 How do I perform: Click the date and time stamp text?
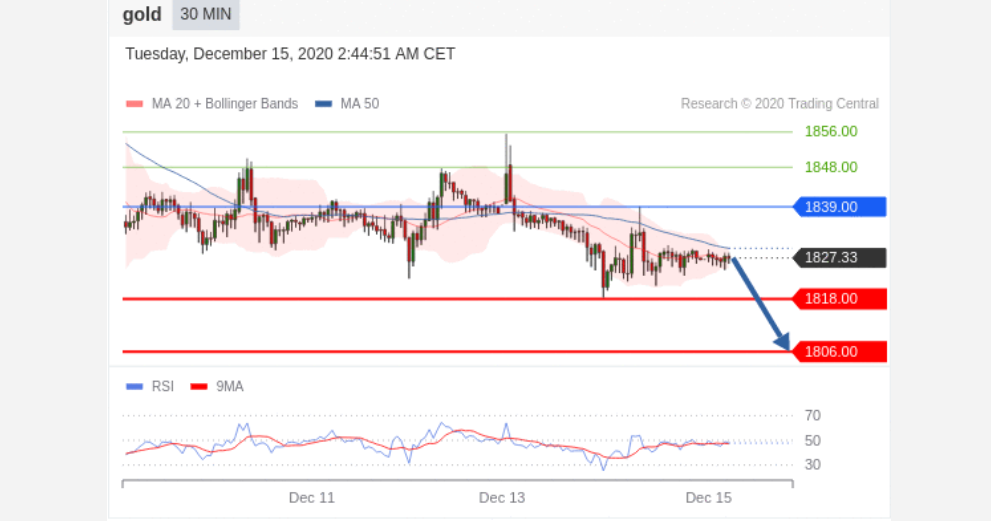pos(290,54)
